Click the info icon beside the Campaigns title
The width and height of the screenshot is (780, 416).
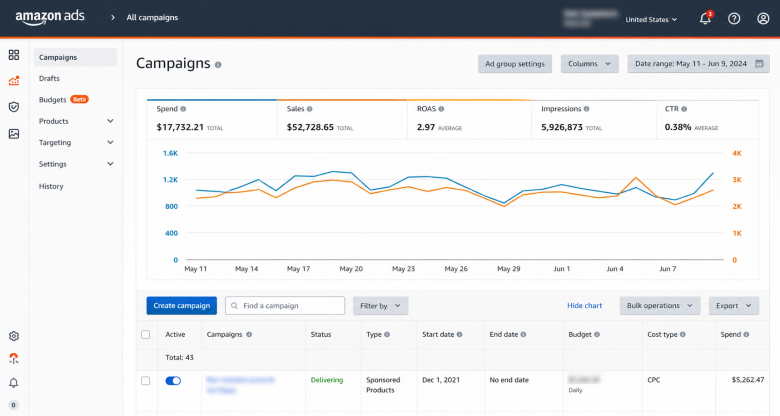[218, 65]
